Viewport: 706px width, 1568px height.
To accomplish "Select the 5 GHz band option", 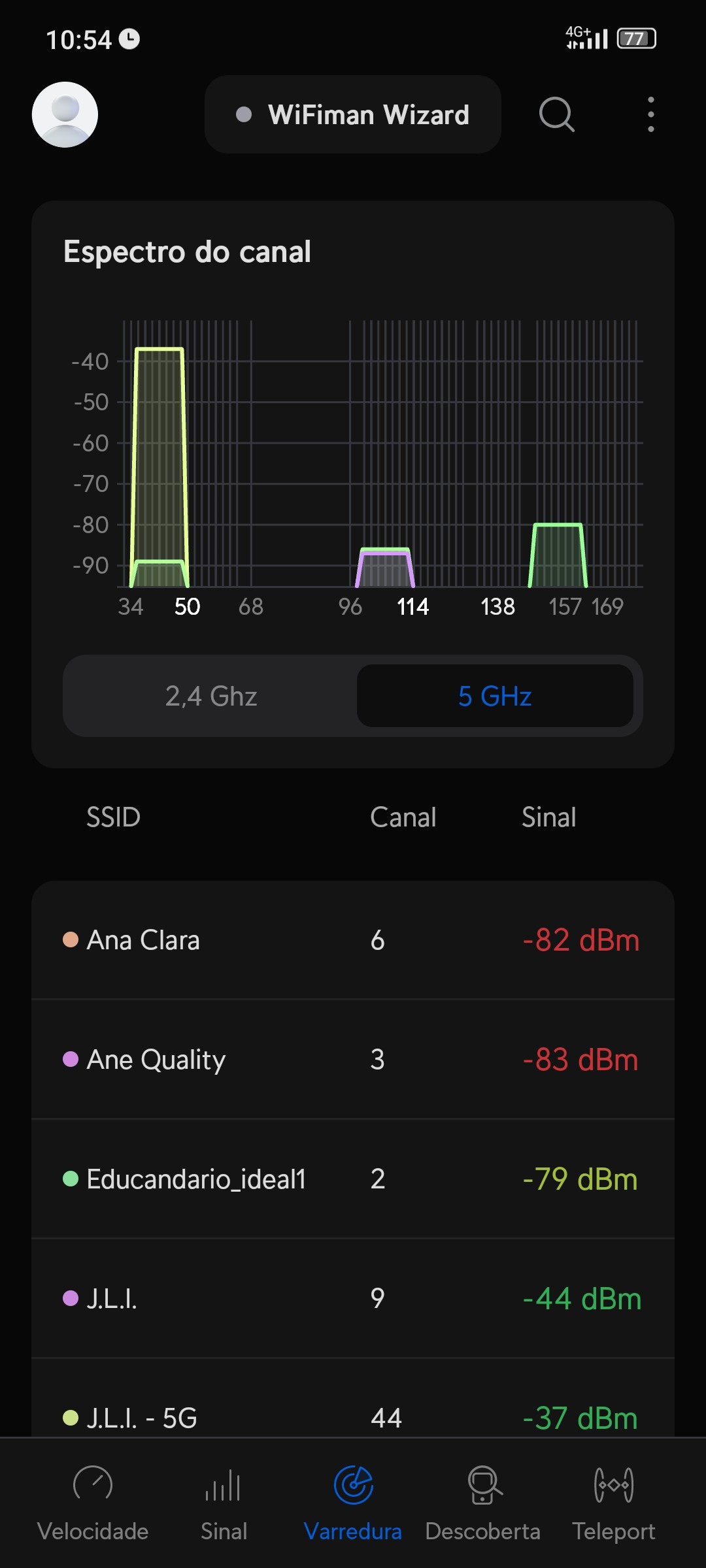I will 495,696.
